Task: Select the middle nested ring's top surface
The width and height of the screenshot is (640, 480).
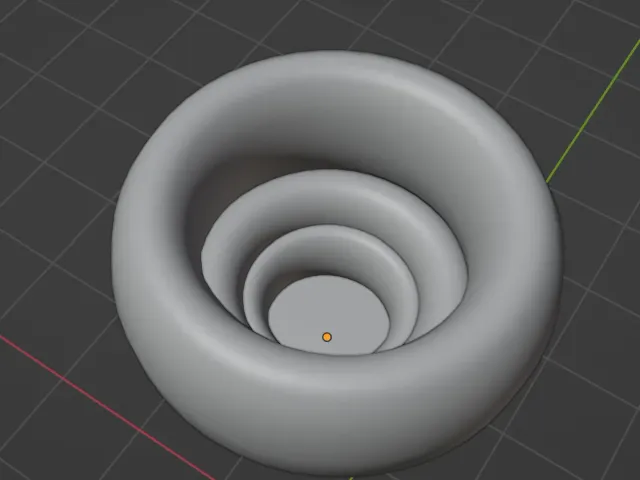Action: point(335,192)
